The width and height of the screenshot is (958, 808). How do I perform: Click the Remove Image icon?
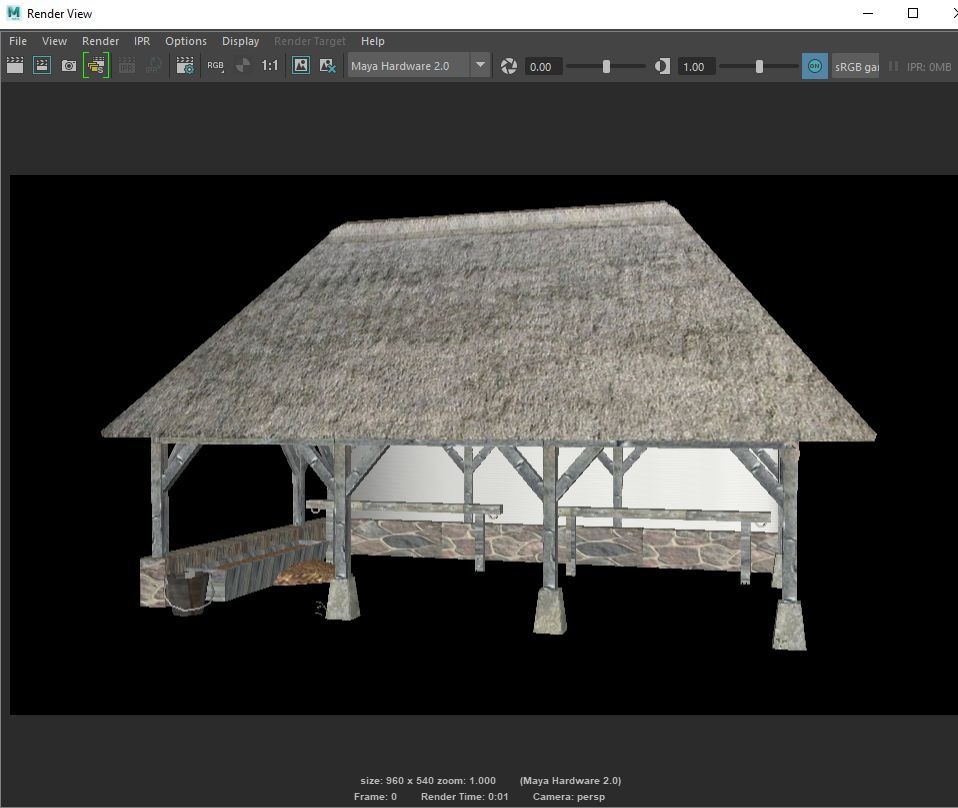point(327,66)
